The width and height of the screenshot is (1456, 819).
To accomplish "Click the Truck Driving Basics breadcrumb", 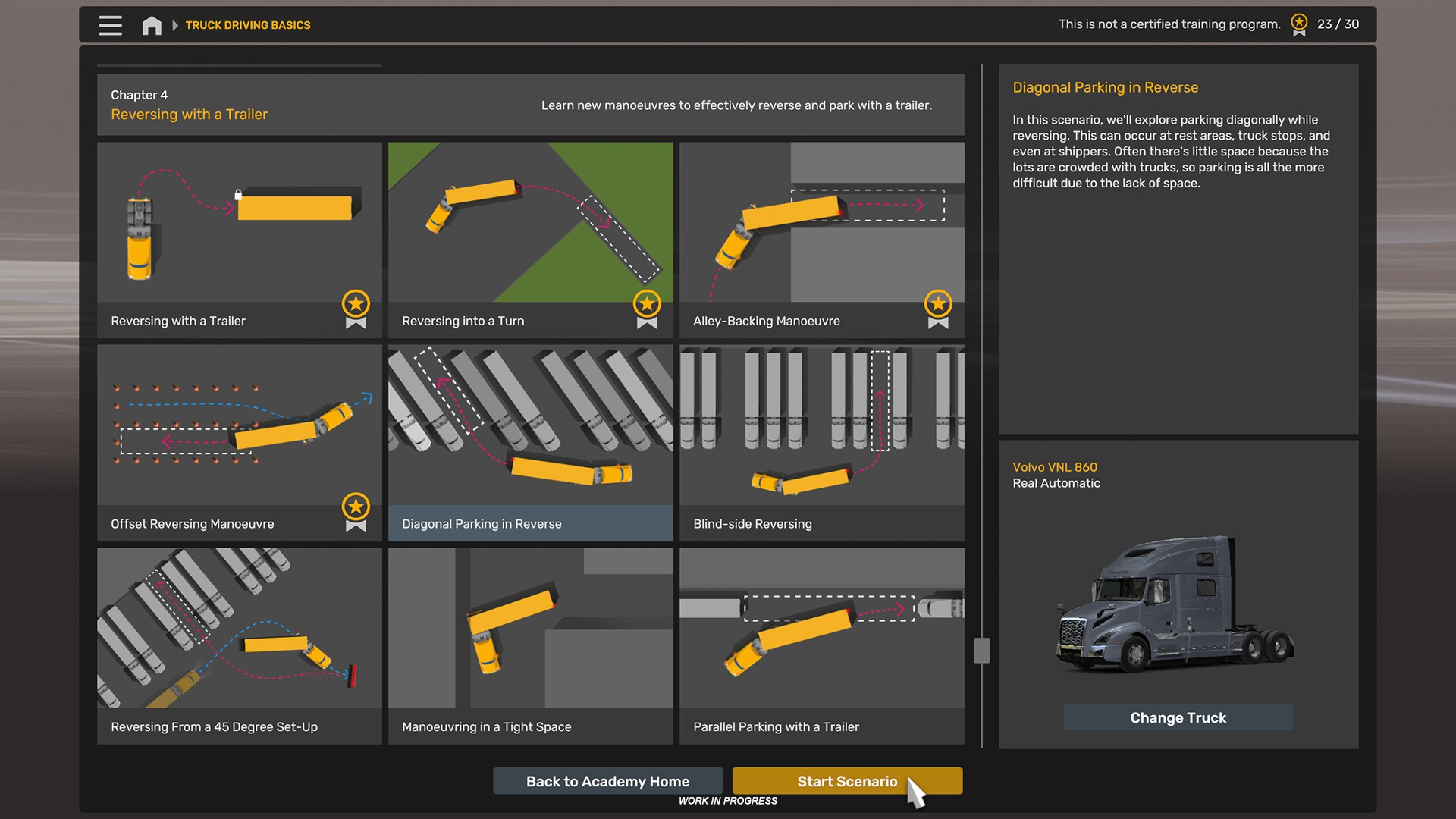I will click(248, 25).
